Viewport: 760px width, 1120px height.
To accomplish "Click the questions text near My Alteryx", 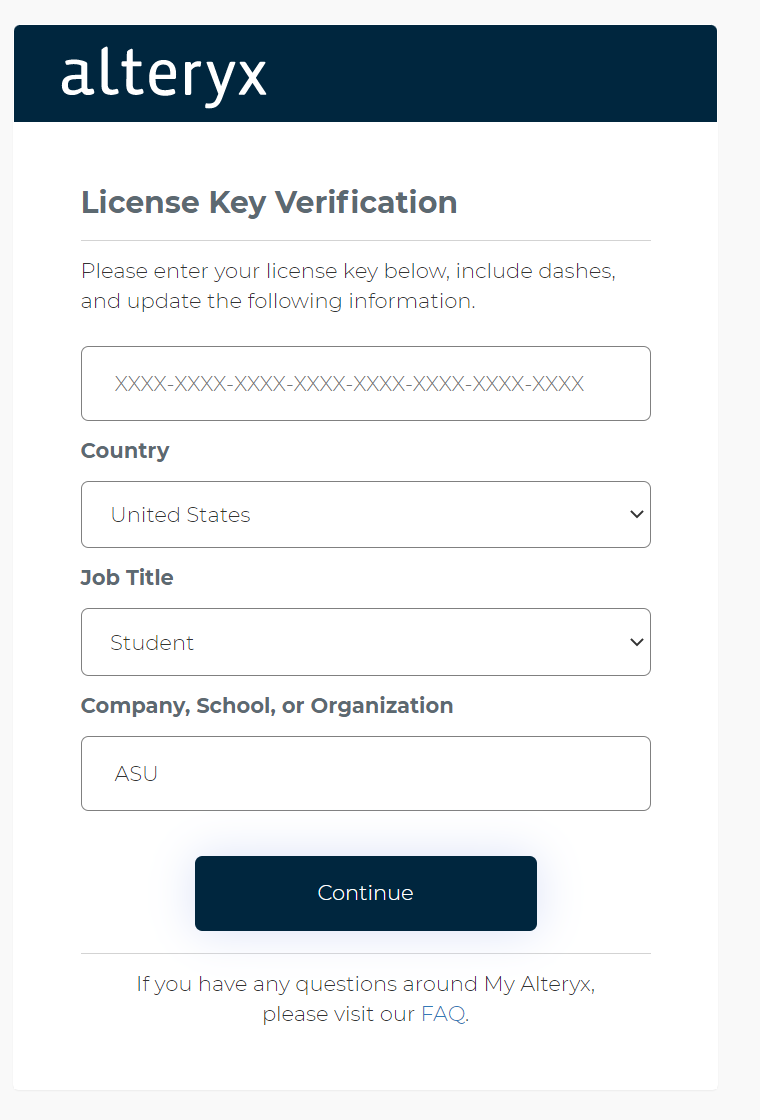I will click(365, 983).
